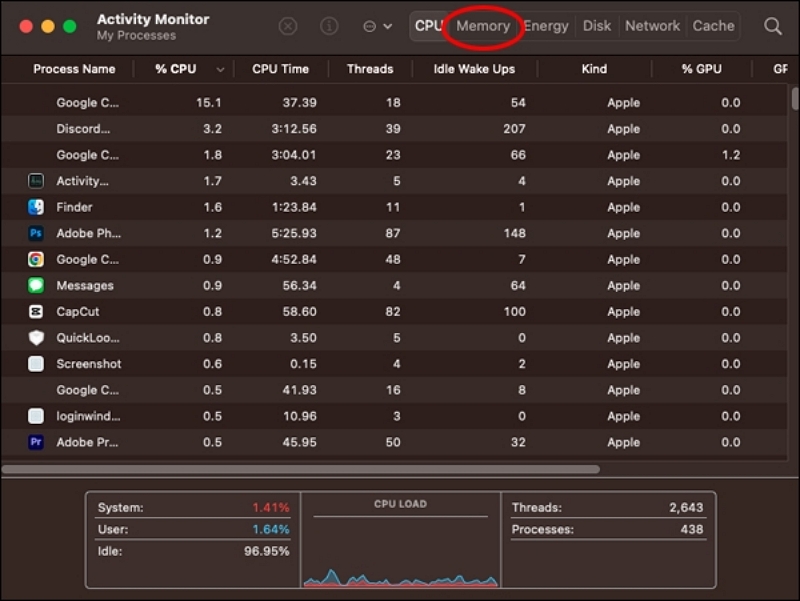Viewport: 800px width, 601px height.
Task: Click the Activity... process name
Action: [82, 181]
